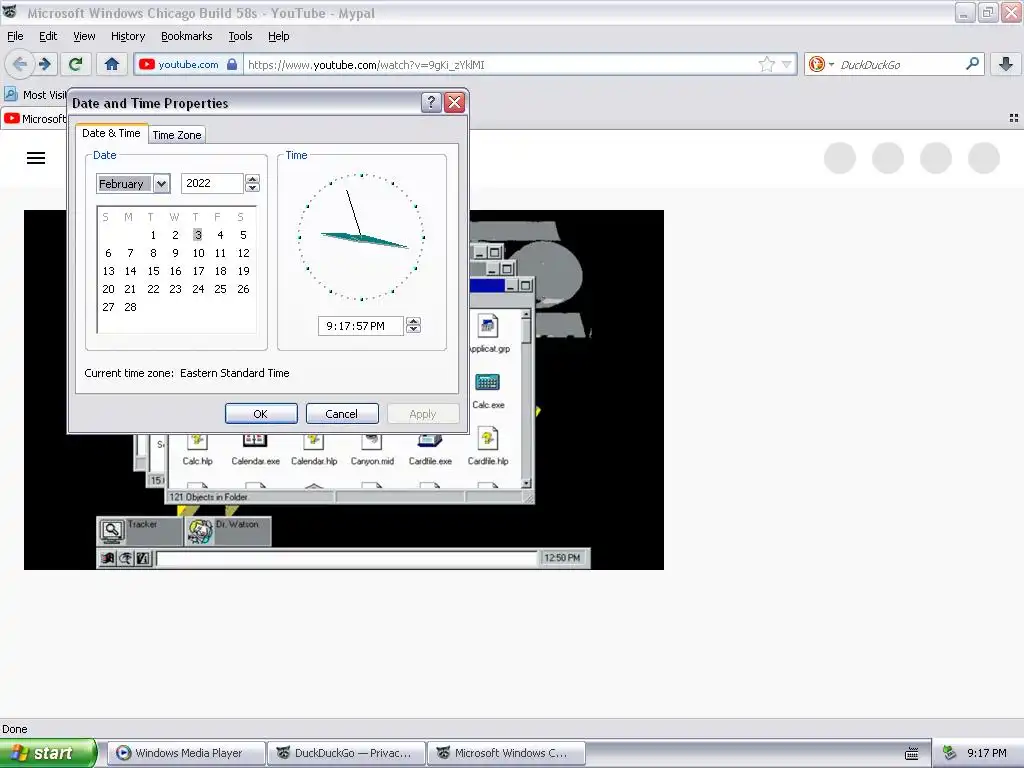Reload the page with the refresh icon
1024x768 pixels.
[x=75, y=64]
